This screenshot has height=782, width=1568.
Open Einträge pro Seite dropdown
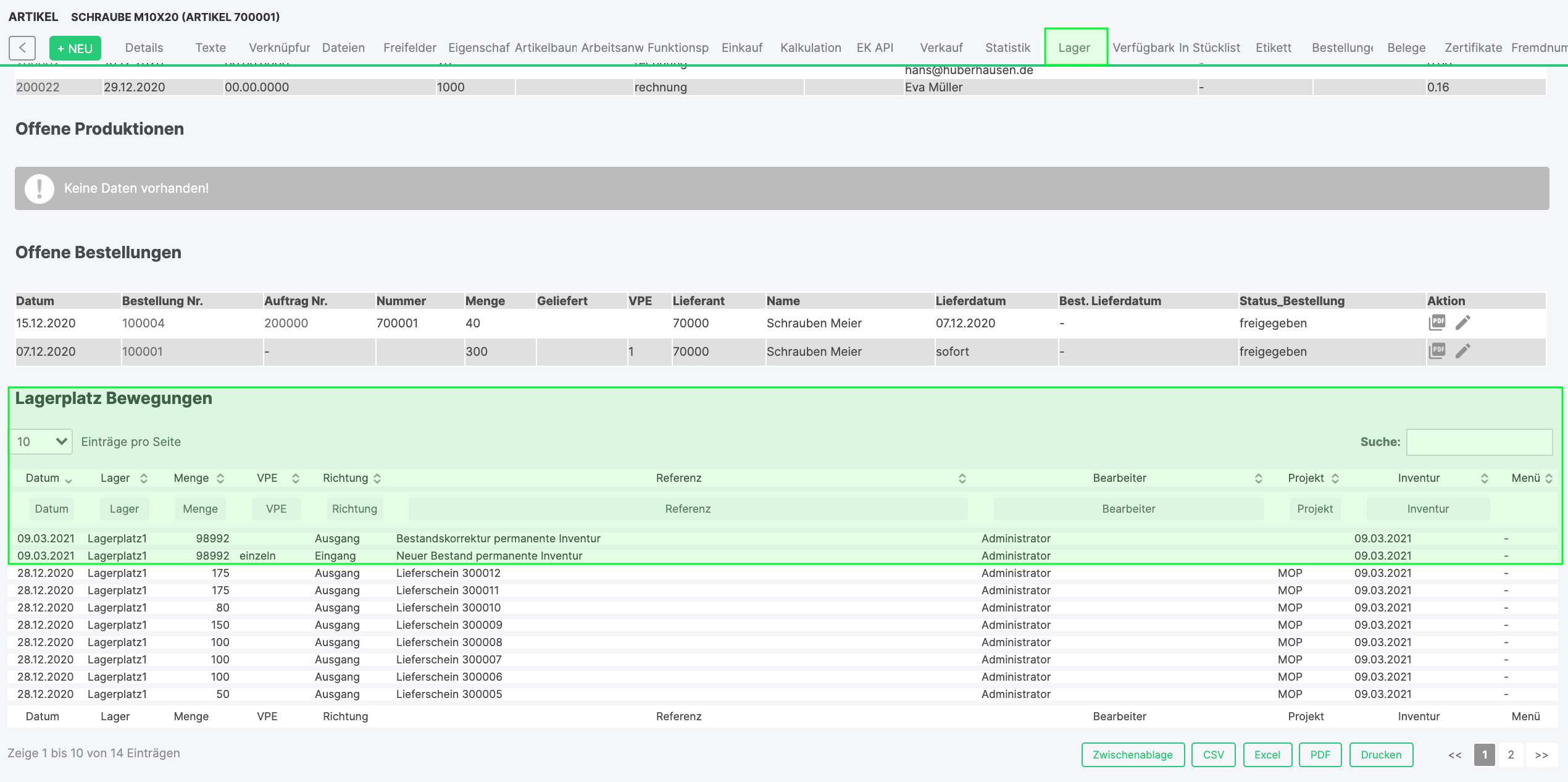[x=41, y=442]
